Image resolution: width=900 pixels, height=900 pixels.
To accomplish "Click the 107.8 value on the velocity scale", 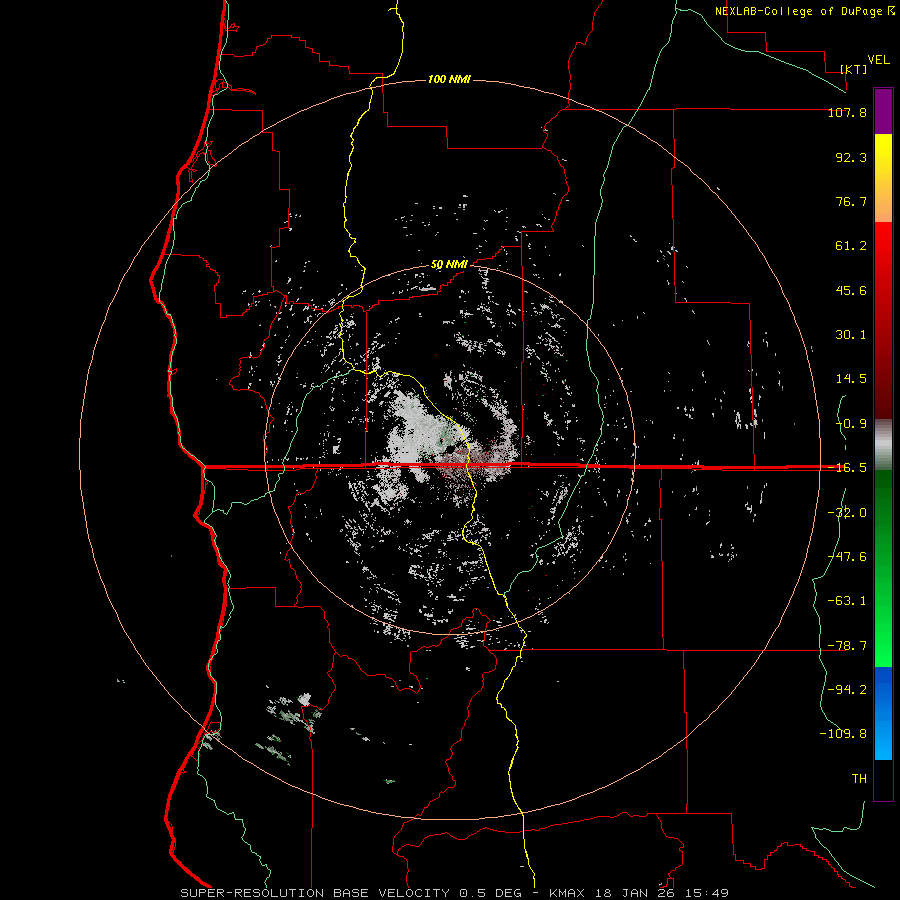I will 847,112.
